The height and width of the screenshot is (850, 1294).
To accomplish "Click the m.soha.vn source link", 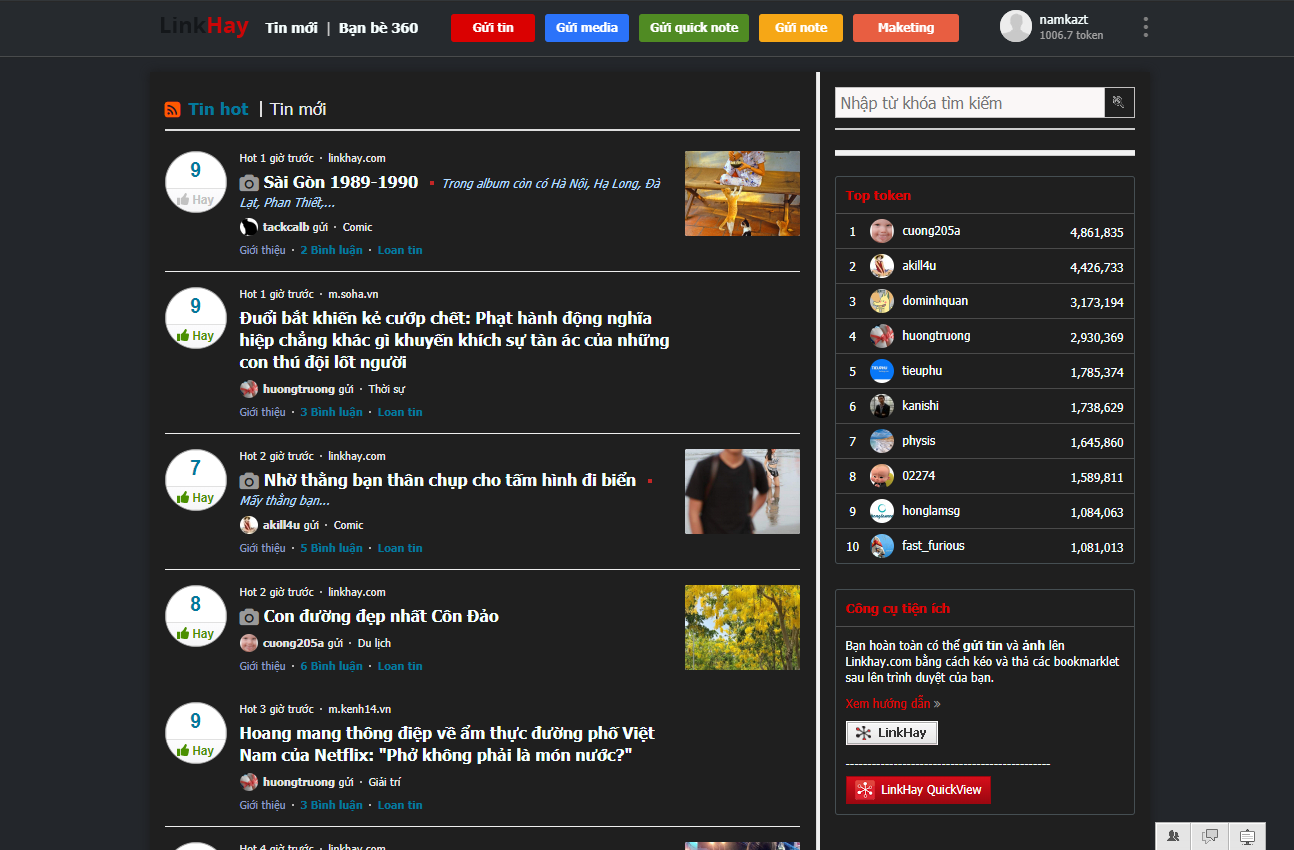I will point(353,294).
